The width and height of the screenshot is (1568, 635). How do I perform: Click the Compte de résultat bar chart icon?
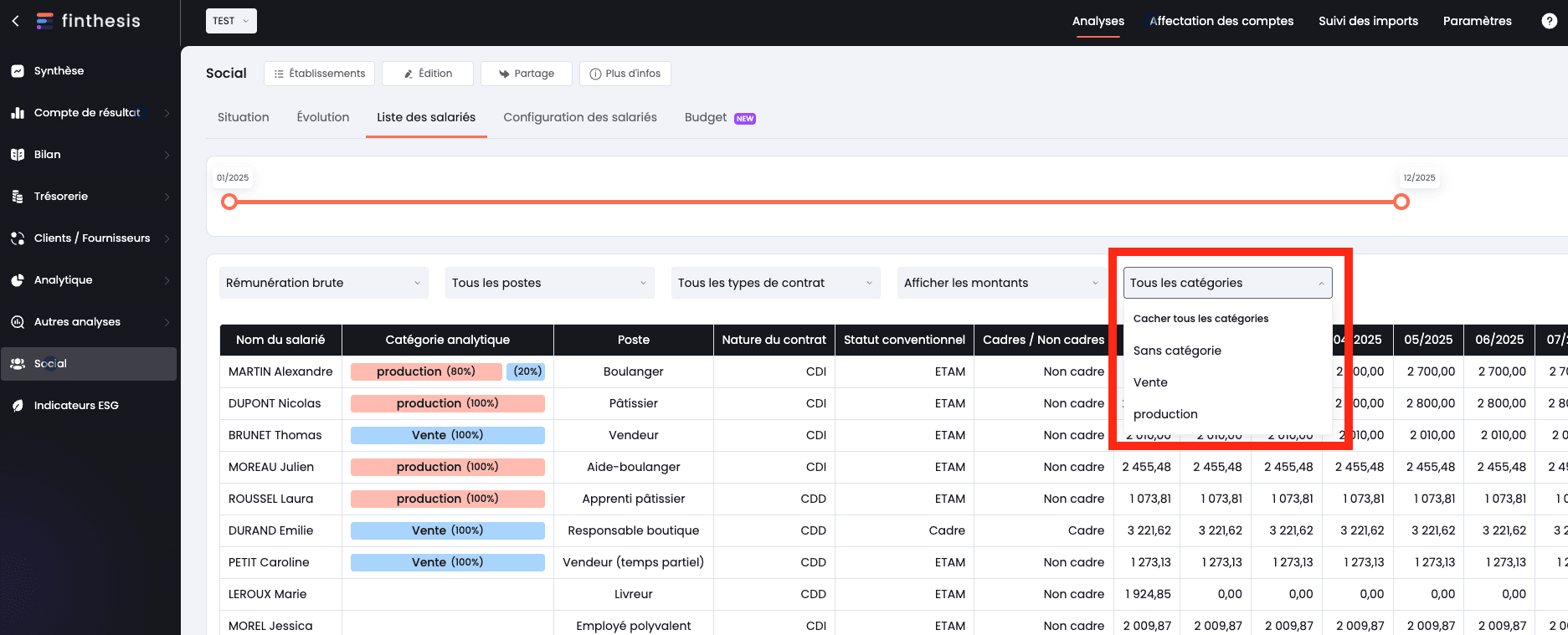coord(18,113)
